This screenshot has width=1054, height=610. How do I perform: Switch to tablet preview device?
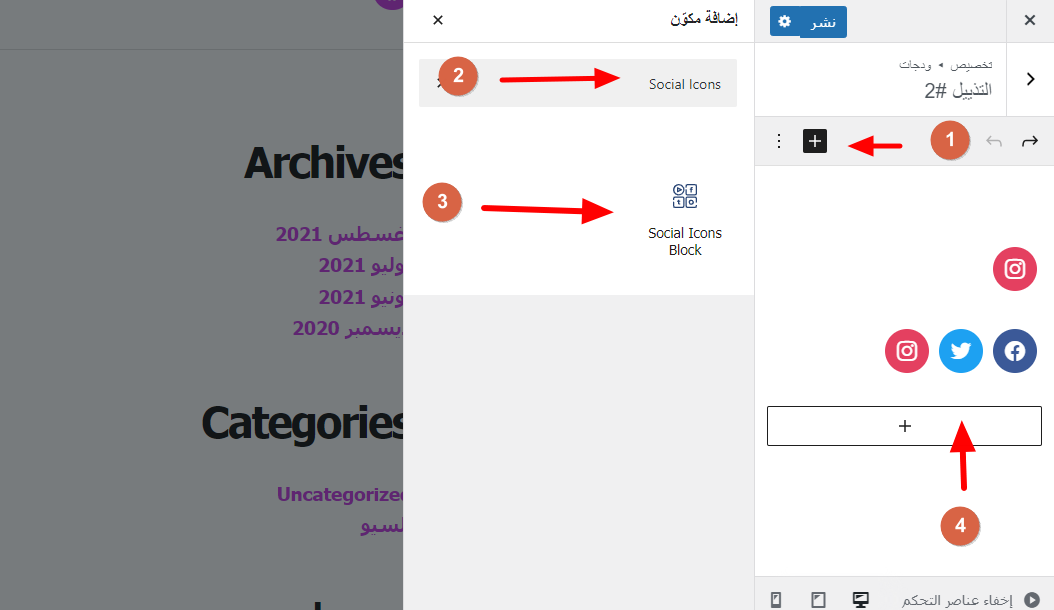click(818, 599)
